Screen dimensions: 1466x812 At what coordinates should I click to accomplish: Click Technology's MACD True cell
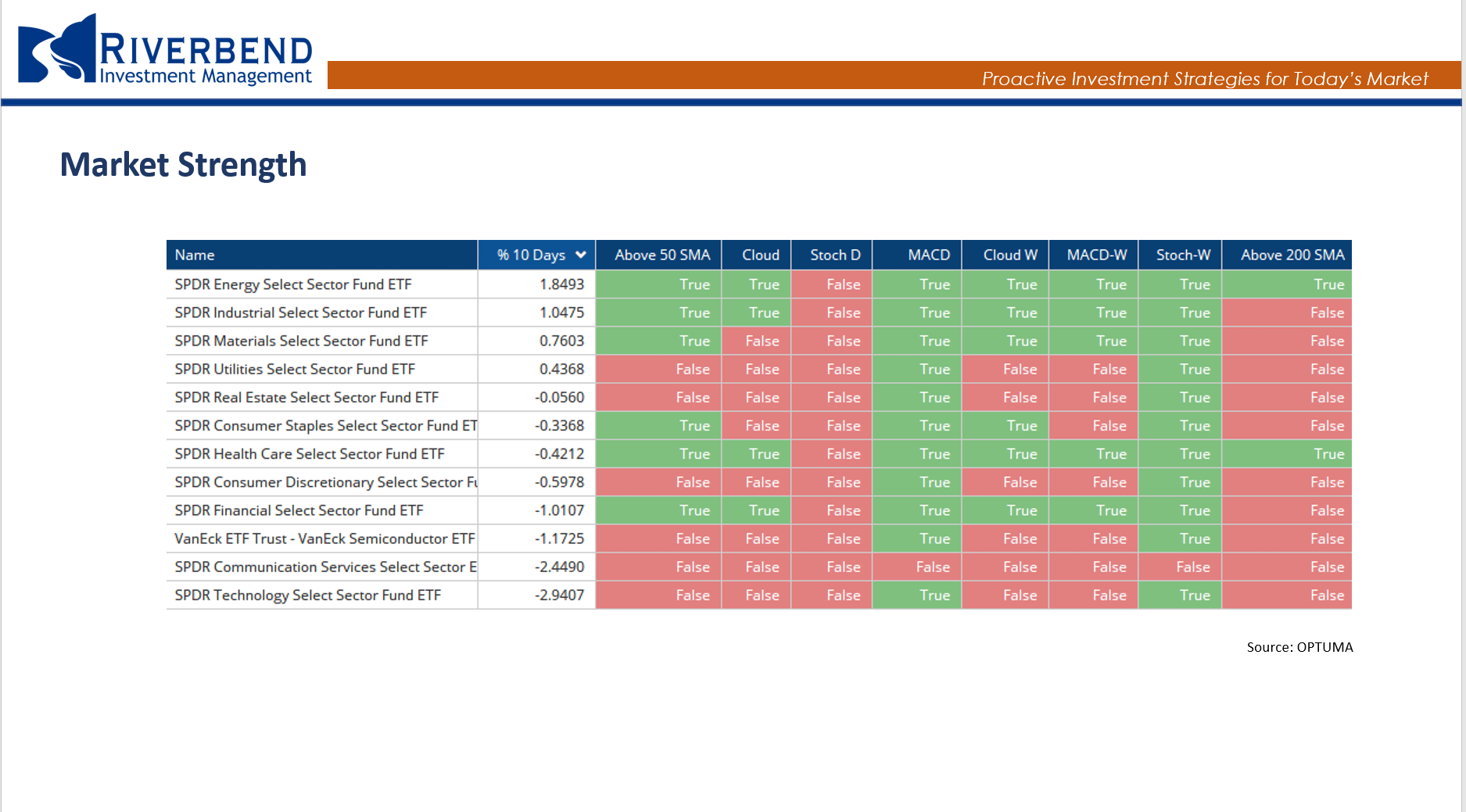pyautogui.click(x=917, y=595)
